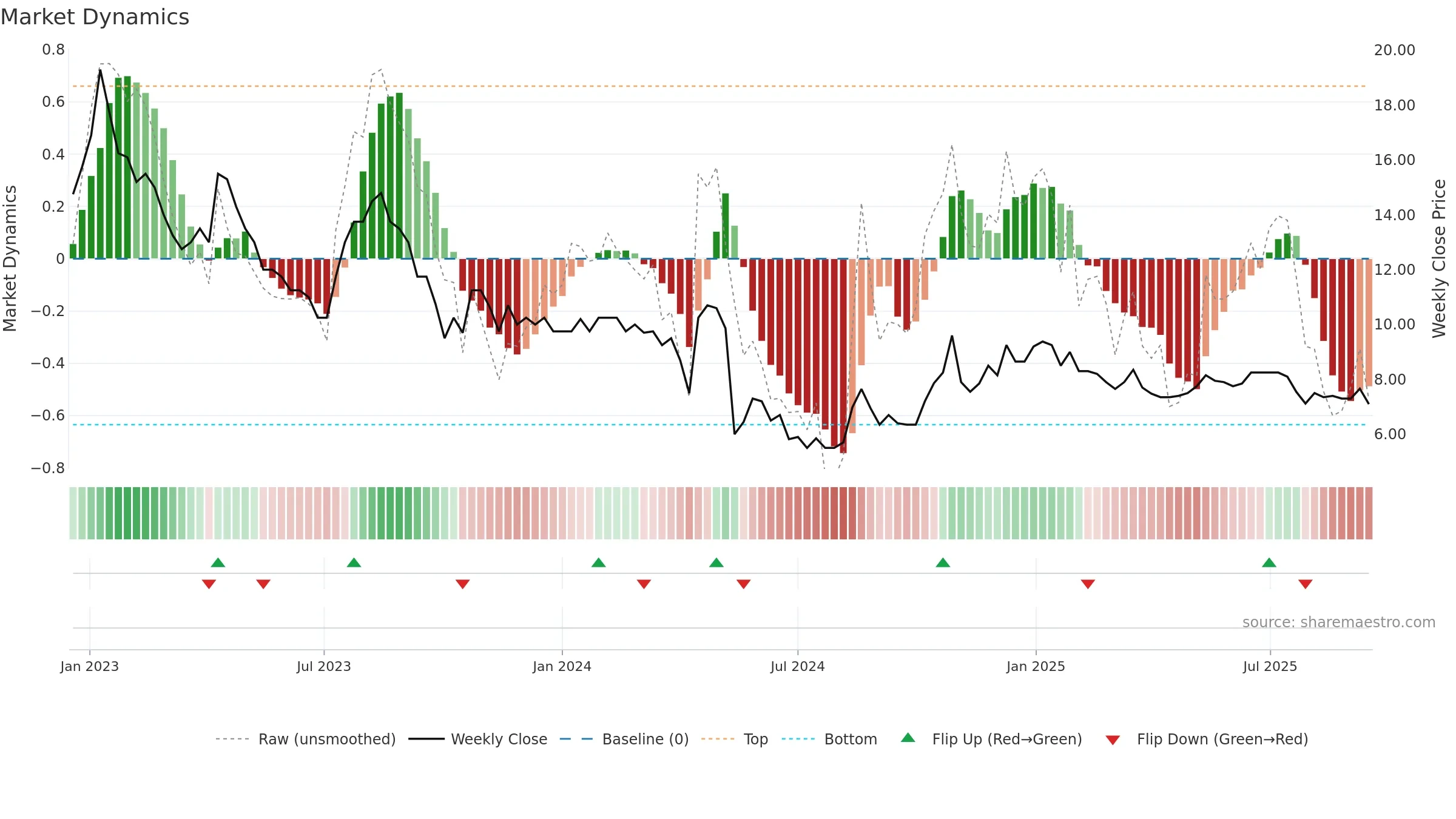
Task: Click the 8.00 price axis value
Action: (x=1390, y=380)
